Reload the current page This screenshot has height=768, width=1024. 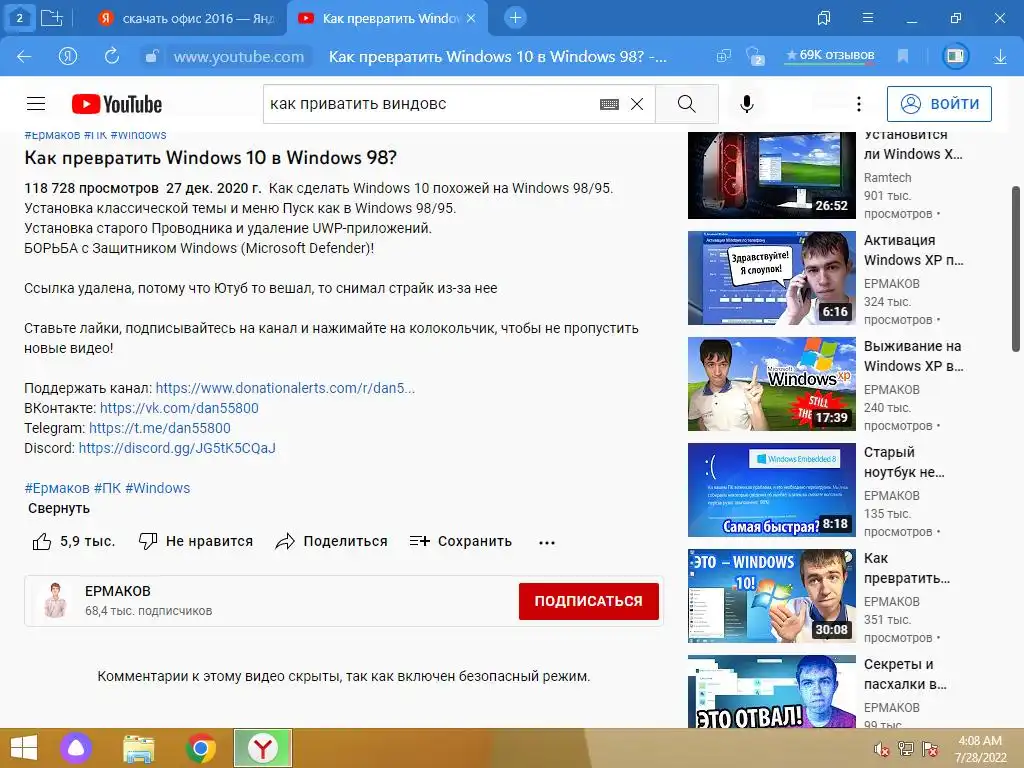pyautogui.click(x=112, y=57)
